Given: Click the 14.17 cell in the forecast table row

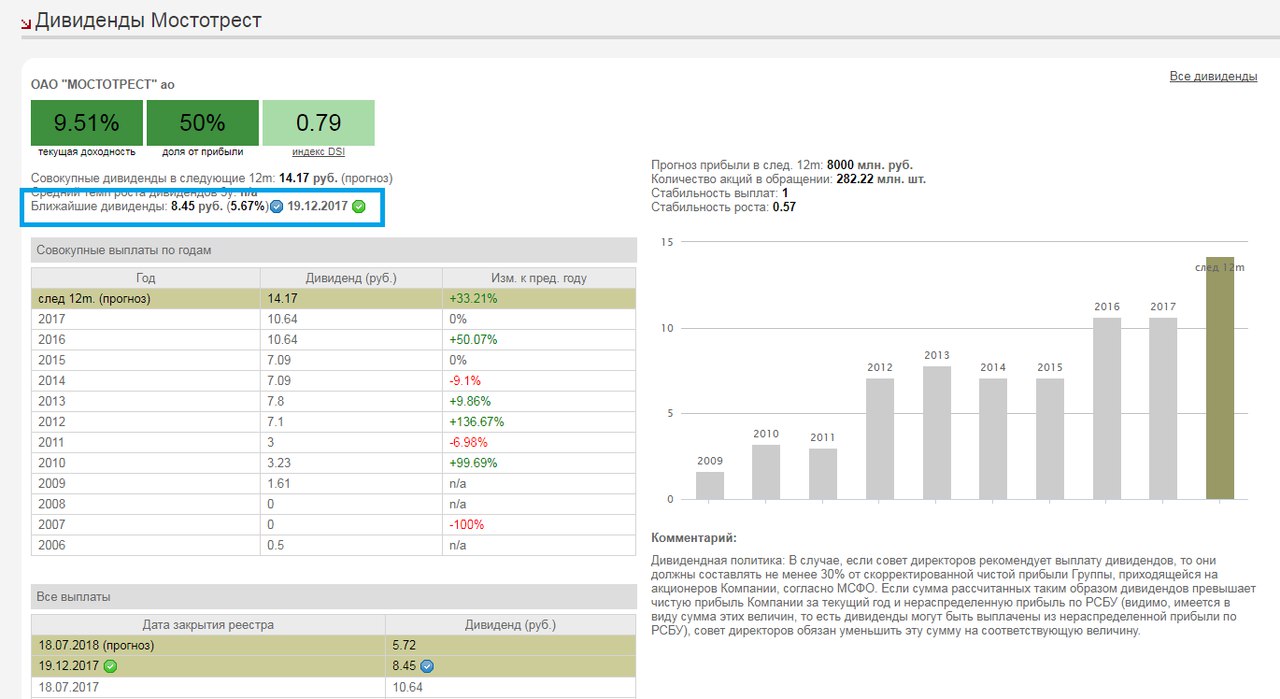Looking at the screenshot, I should click(x=351, y=298).
